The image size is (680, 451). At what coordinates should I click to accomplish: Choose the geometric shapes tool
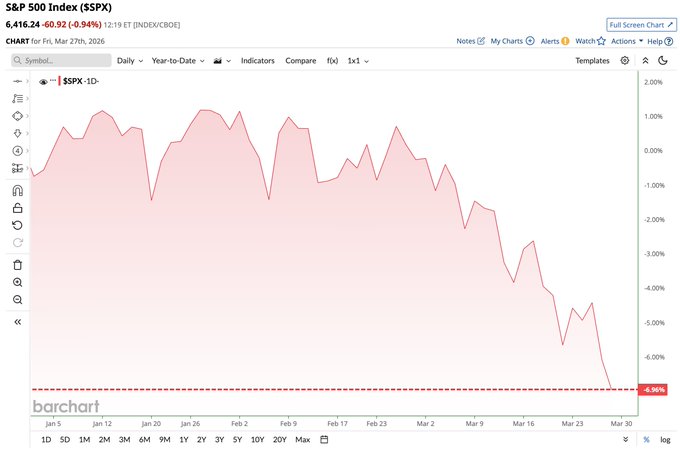pos(17,116)
